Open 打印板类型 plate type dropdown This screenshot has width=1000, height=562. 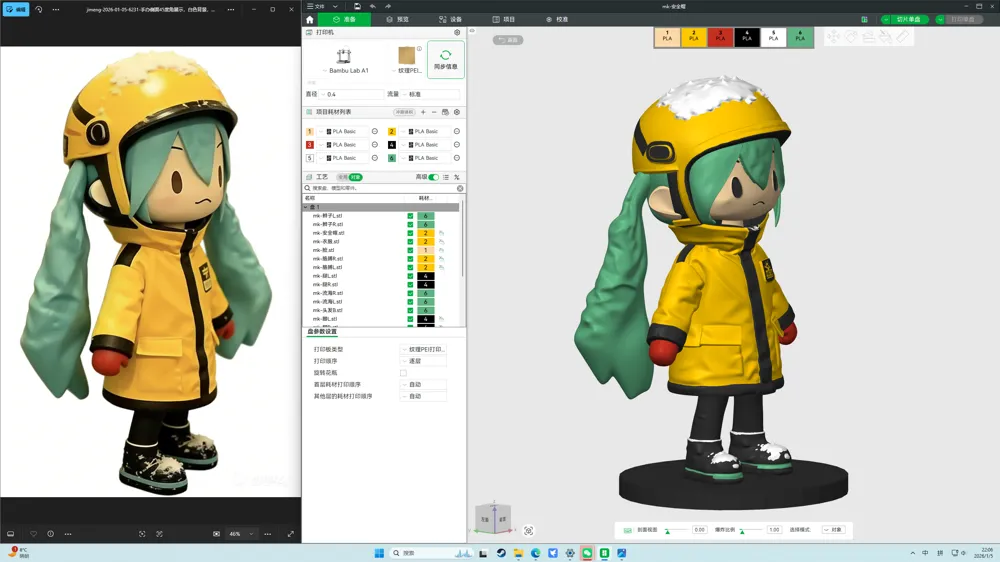pos(423,350)
